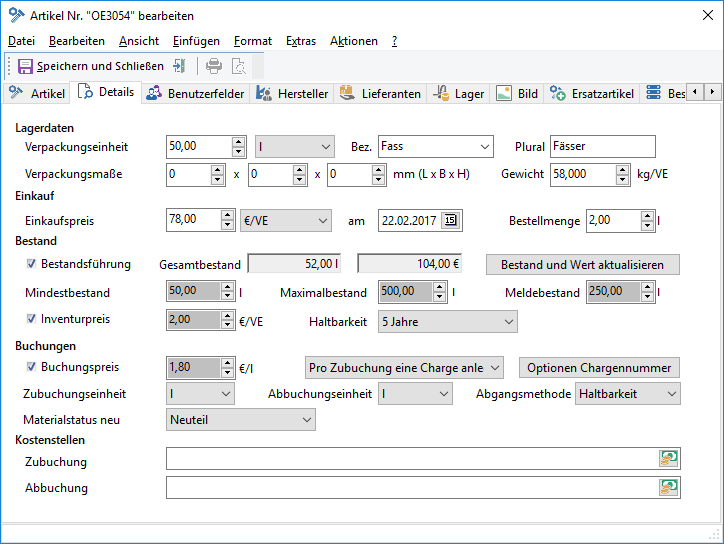Viewport: 724px width, 544px height.
Task: Open the Datei menu
Action: pos(21,41)
